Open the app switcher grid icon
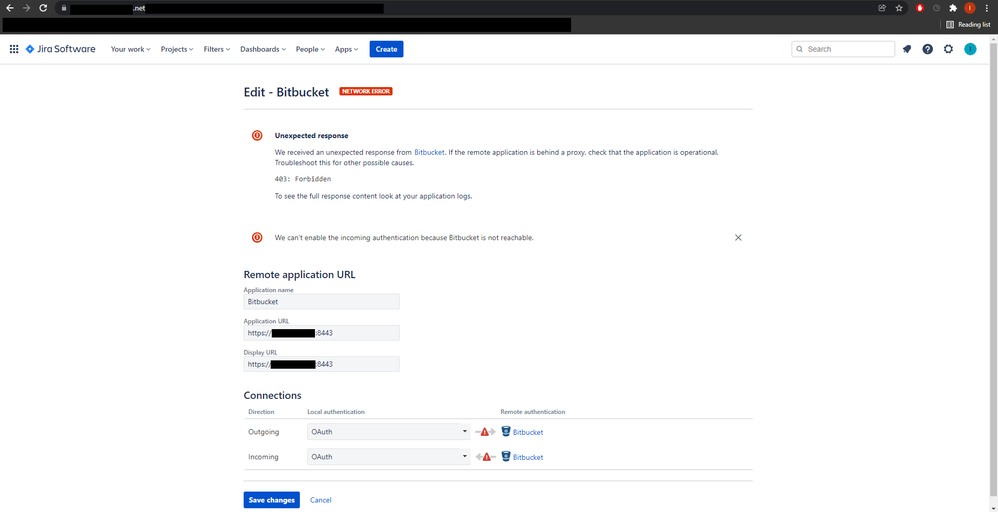 [14, 49]
